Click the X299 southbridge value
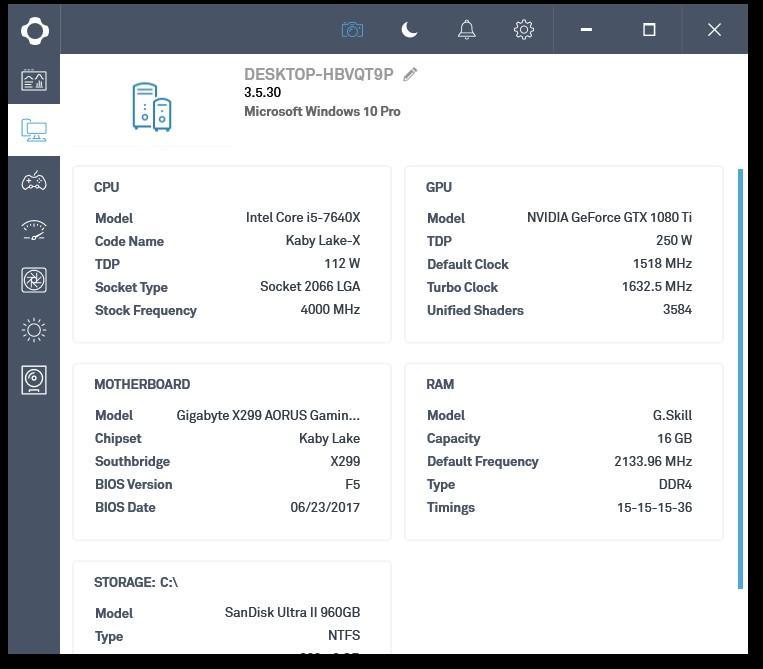The height and width of the screenshot is (669, 763). point(345,461)
